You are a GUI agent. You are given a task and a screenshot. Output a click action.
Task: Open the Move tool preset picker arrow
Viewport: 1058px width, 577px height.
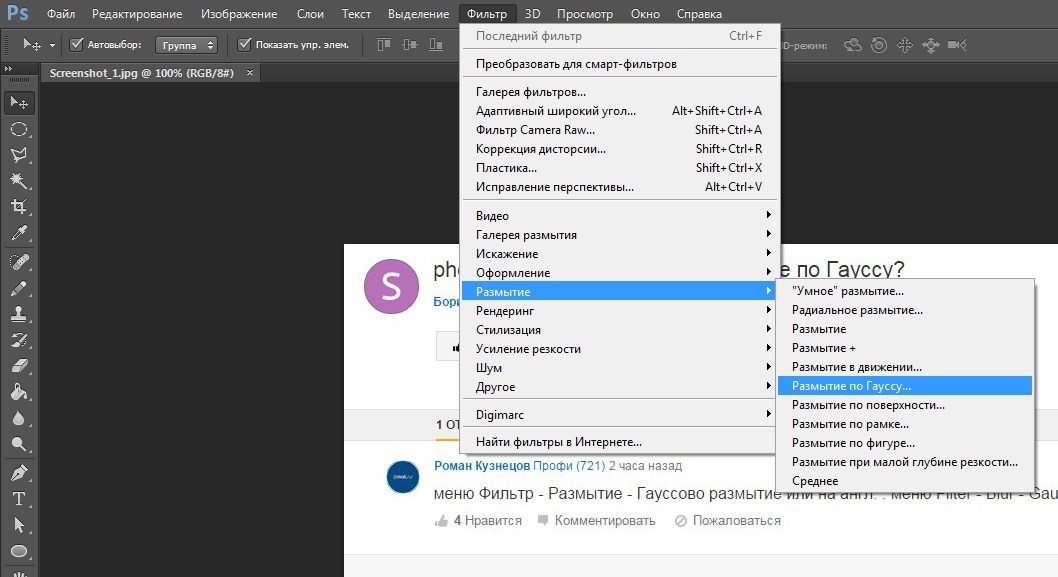(52, 45)
